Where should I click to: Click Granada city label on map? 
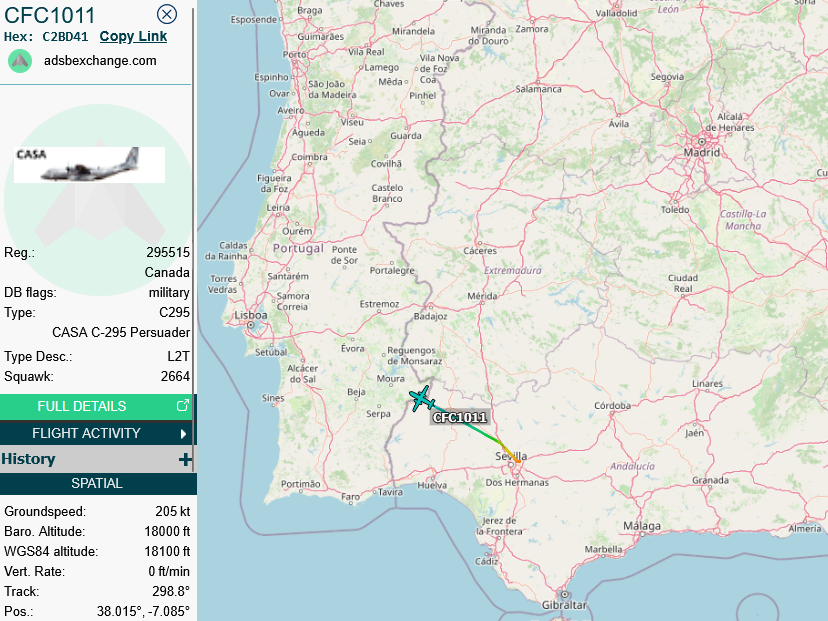tap(710, 480)
